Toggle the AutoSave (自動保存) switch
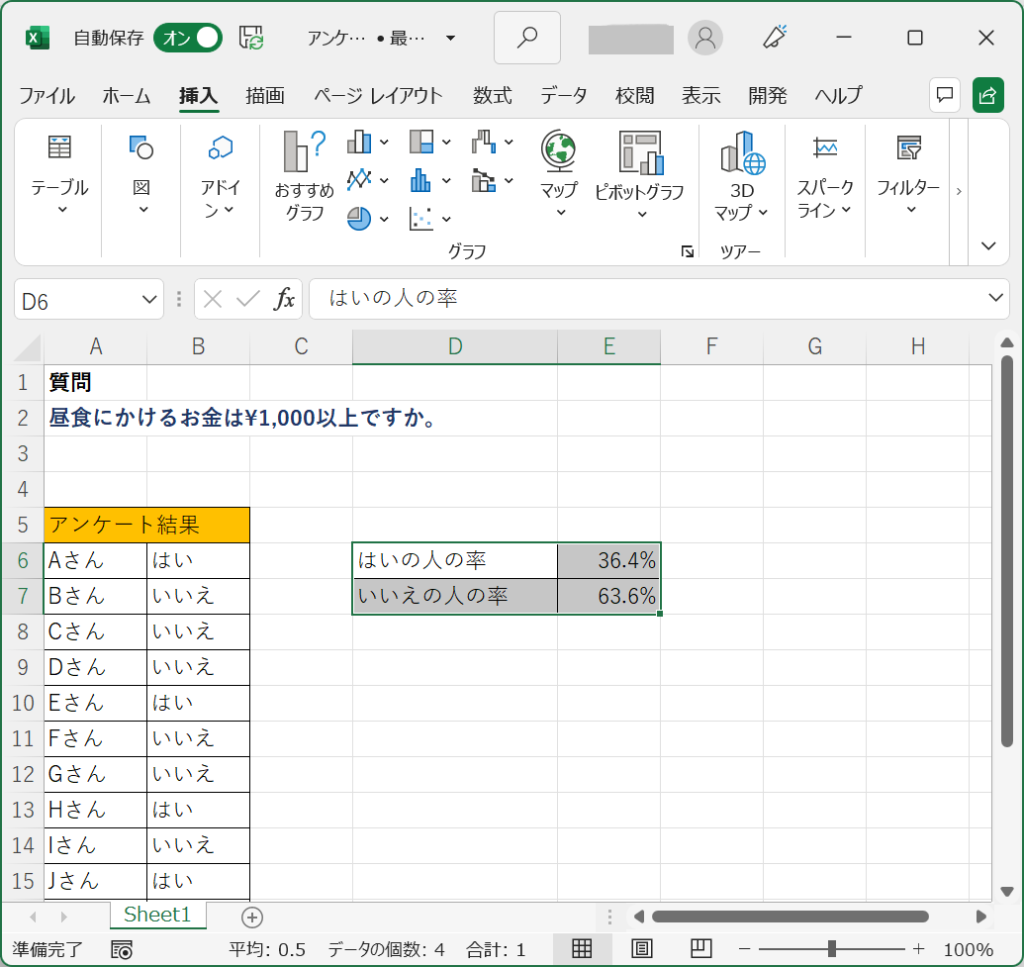The height and width of the screenshot is (967, 1024). [x=187, y=38]
